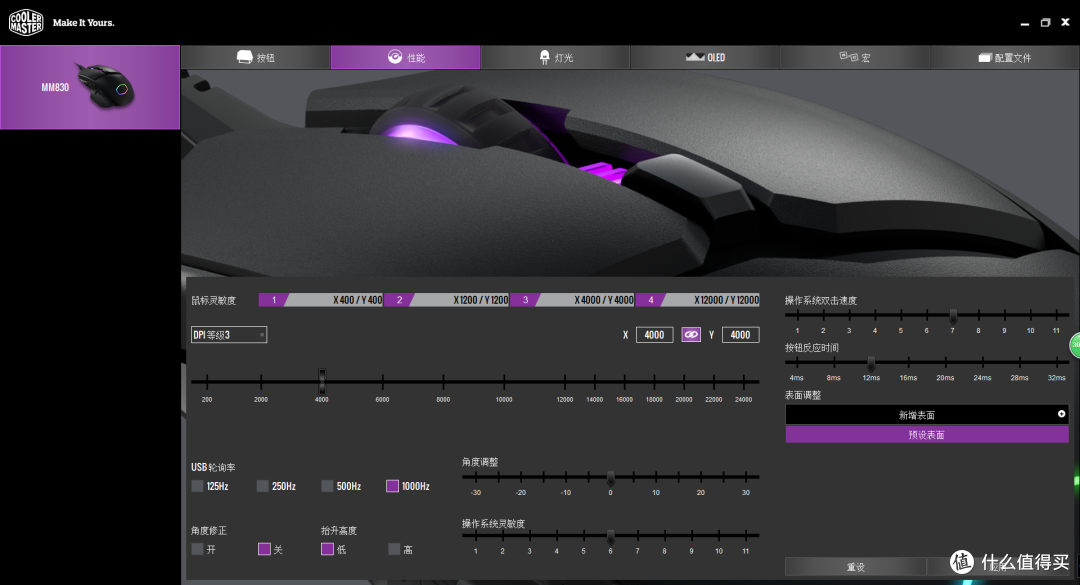The width and height of the screenshot is (1080, 585).
Task: Click the 操作系统双击速度 slider handle
Action: pyautogui.click(x=953, y=316)
